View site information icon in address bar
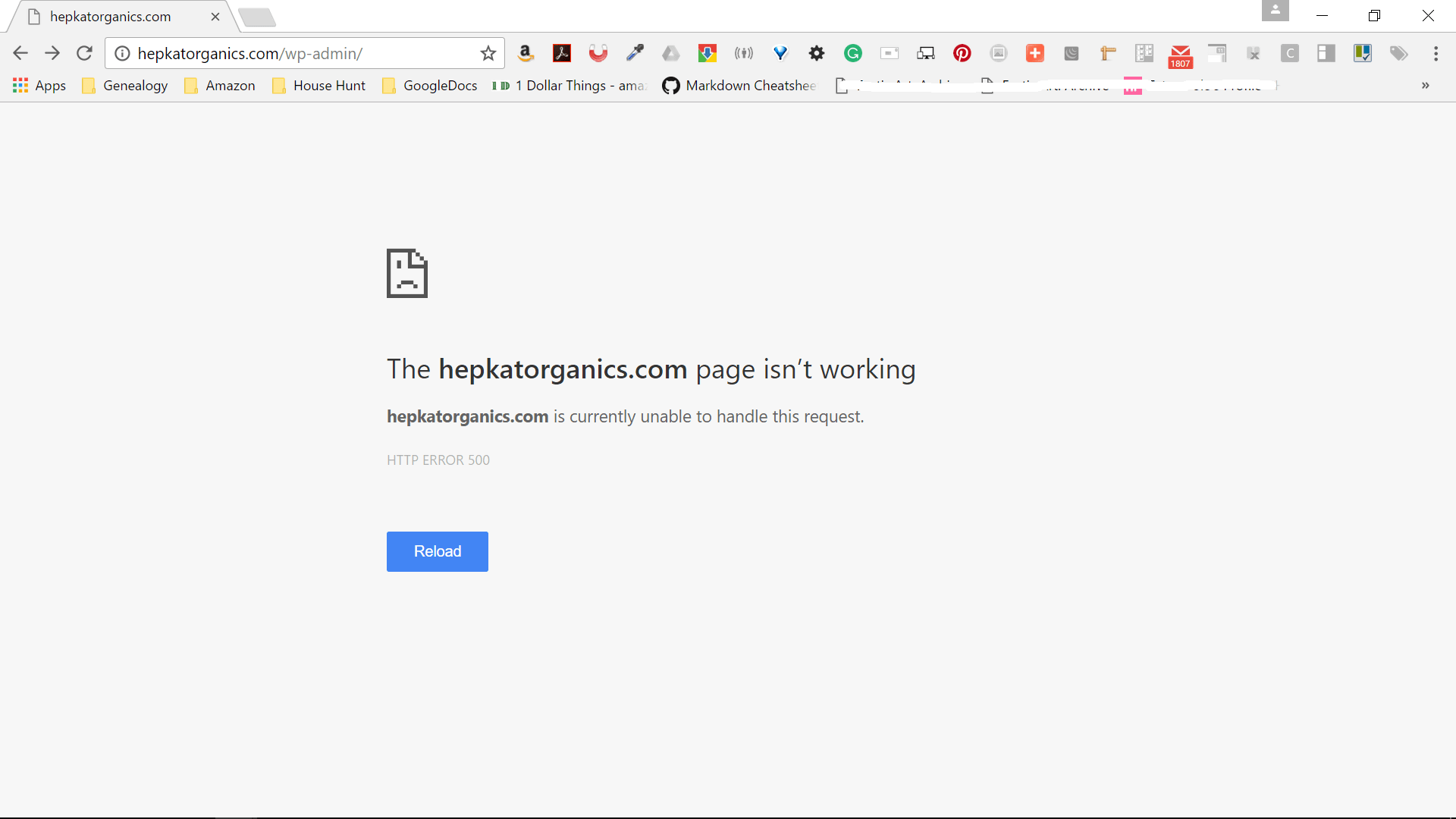Viewport: 1456px width, 819px height. pyautogui.click(x=123, y=53)
